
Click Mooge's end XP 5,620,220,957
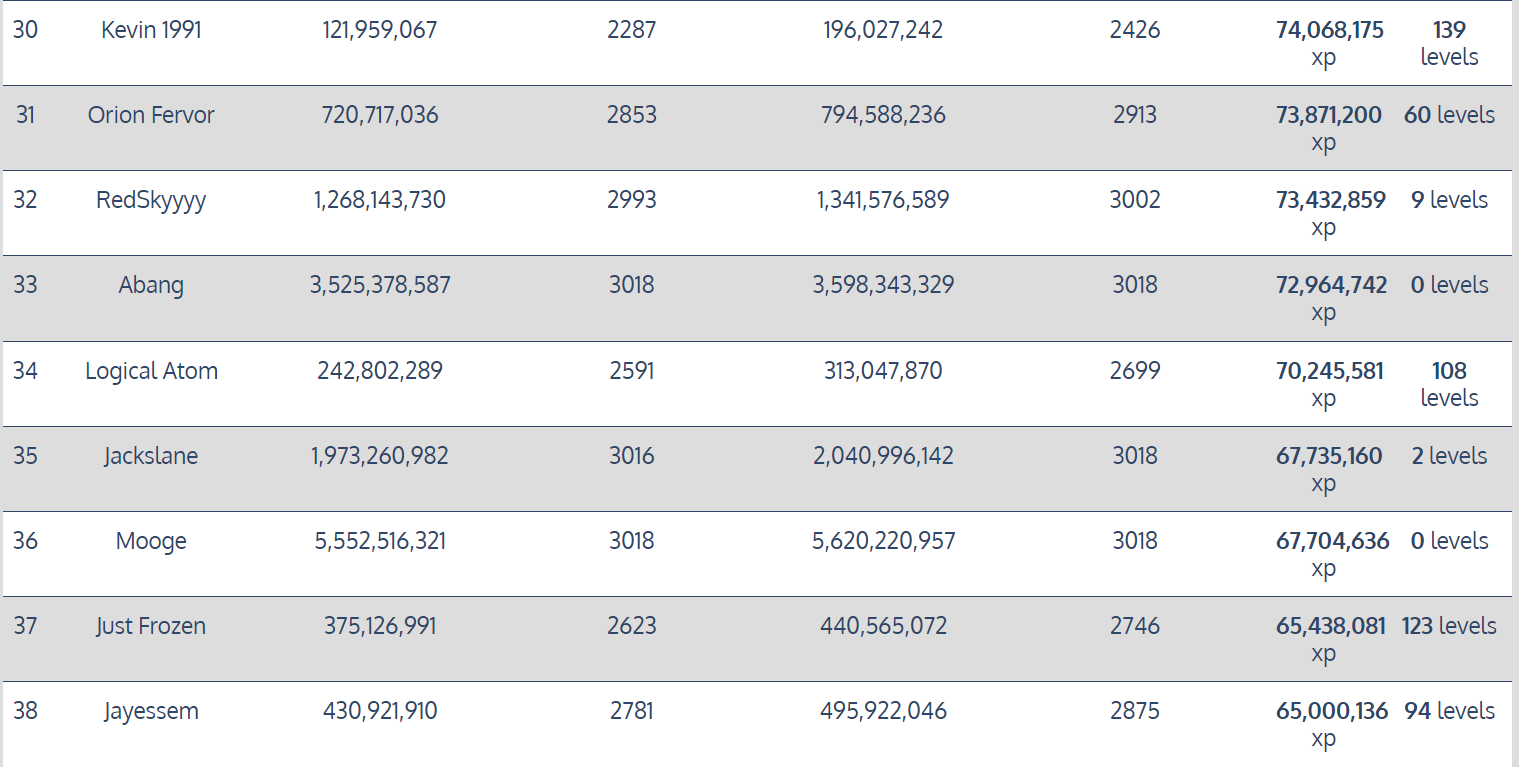point(883,541)
